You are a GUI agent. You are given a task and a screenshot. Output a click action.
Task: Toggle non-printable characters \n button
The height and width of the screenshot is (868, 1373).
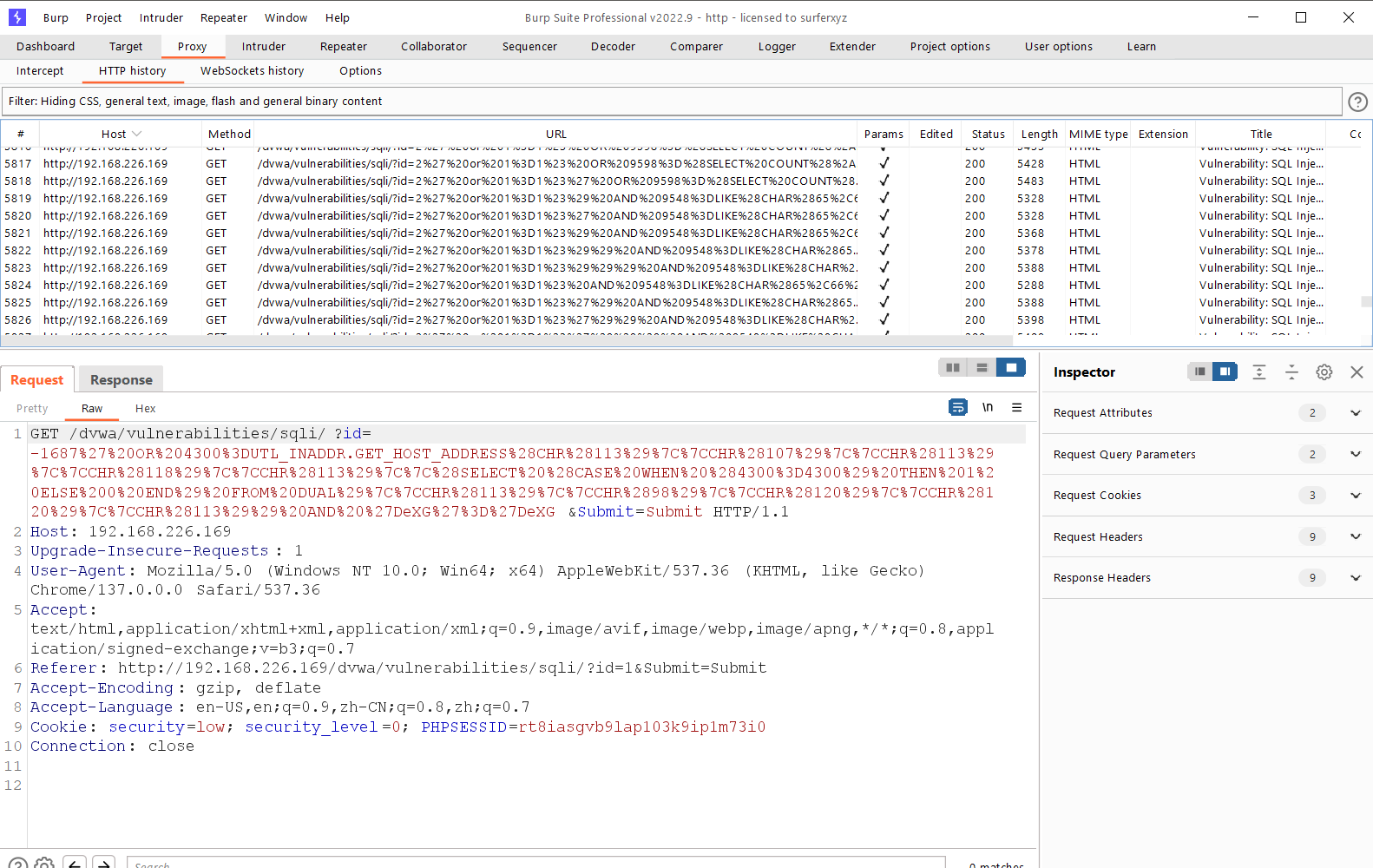[x=988, y=407]
